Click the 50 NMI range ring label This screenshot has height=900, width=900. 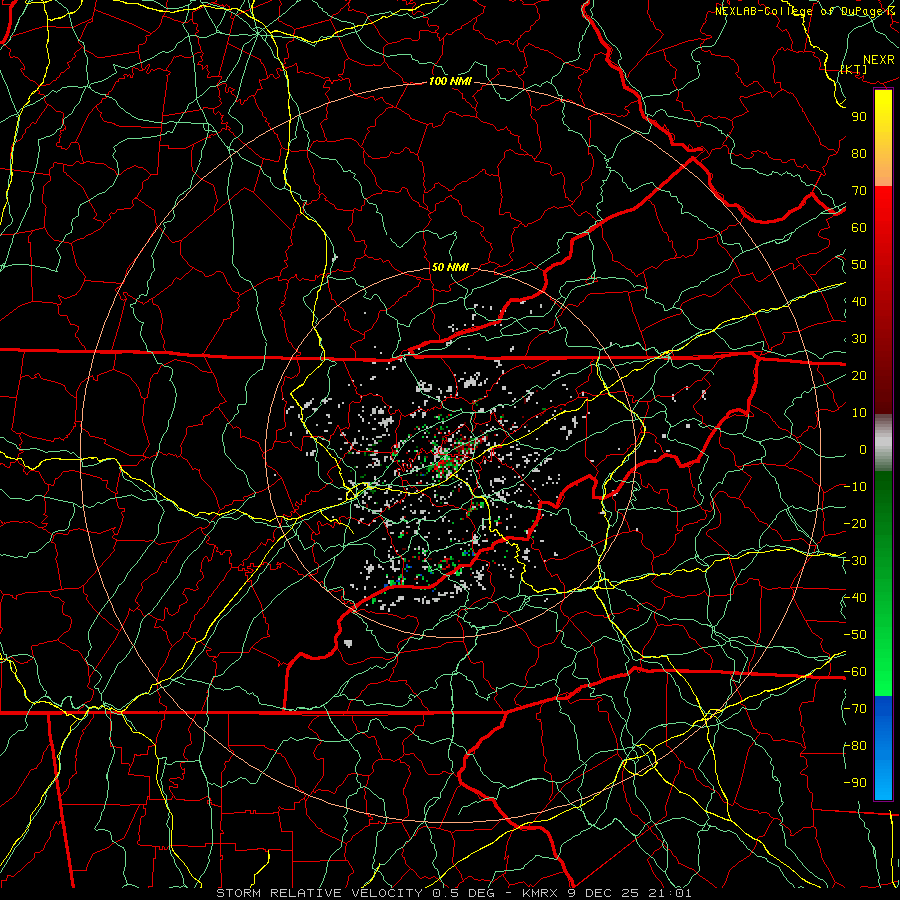coord(450,267)
